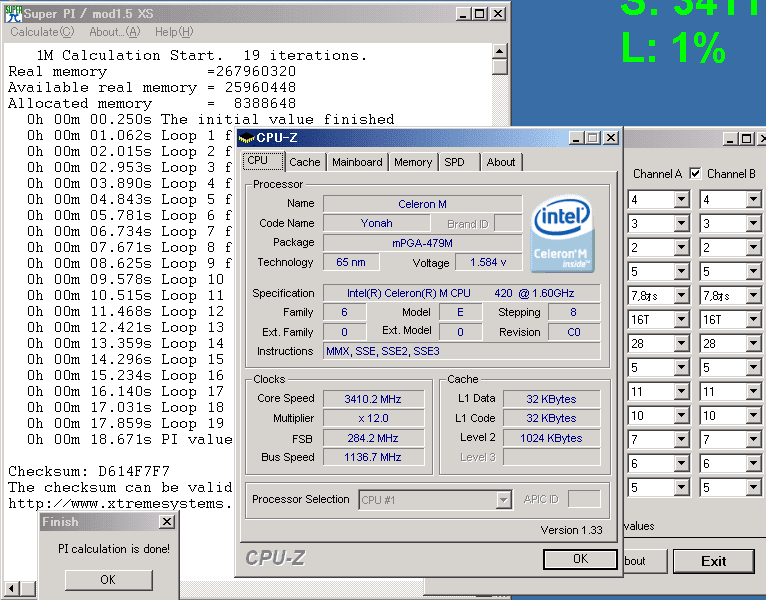Click the Super PI title bar icon

coord(13,14)
